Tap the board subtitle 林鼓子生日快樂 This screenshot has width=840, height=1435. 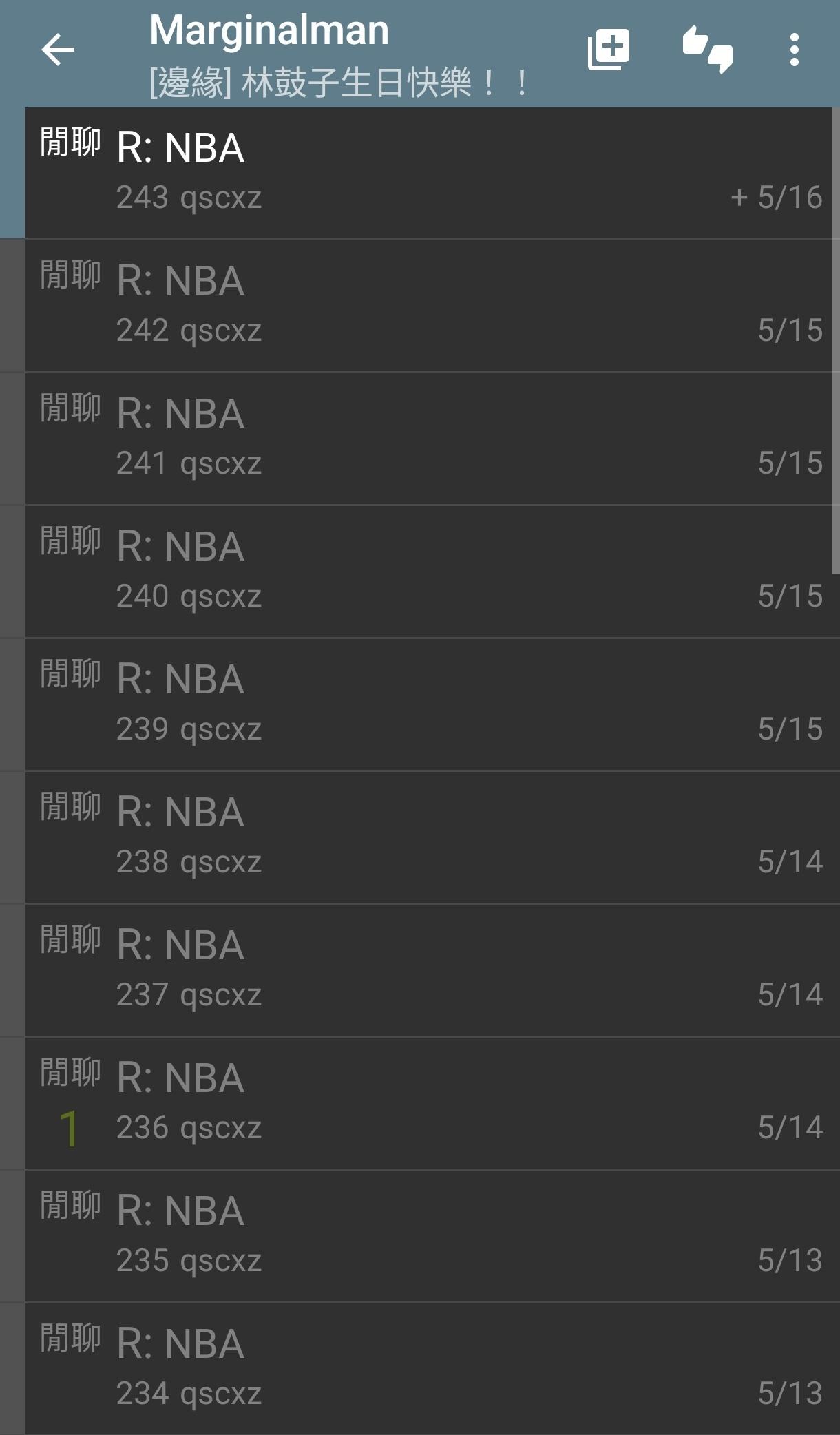tap(339, 84)
